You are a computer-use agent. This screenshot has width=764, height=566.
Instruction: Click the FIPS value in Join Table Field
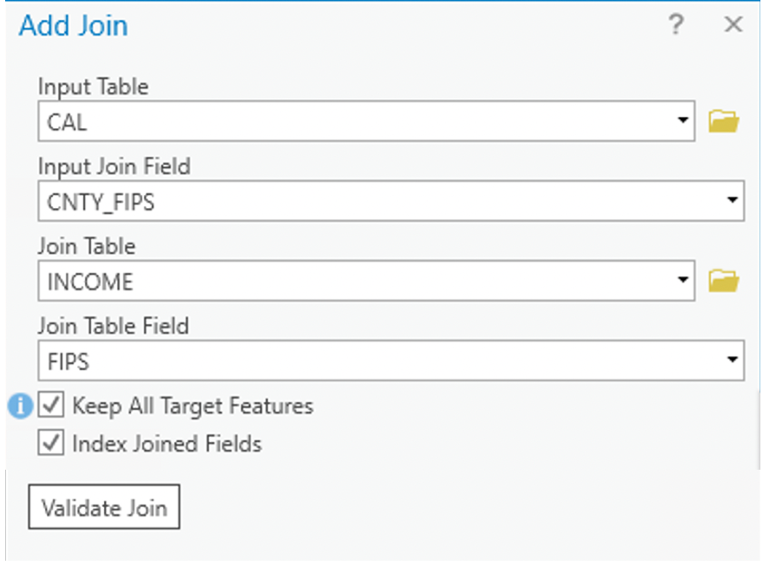pos(68,362)
